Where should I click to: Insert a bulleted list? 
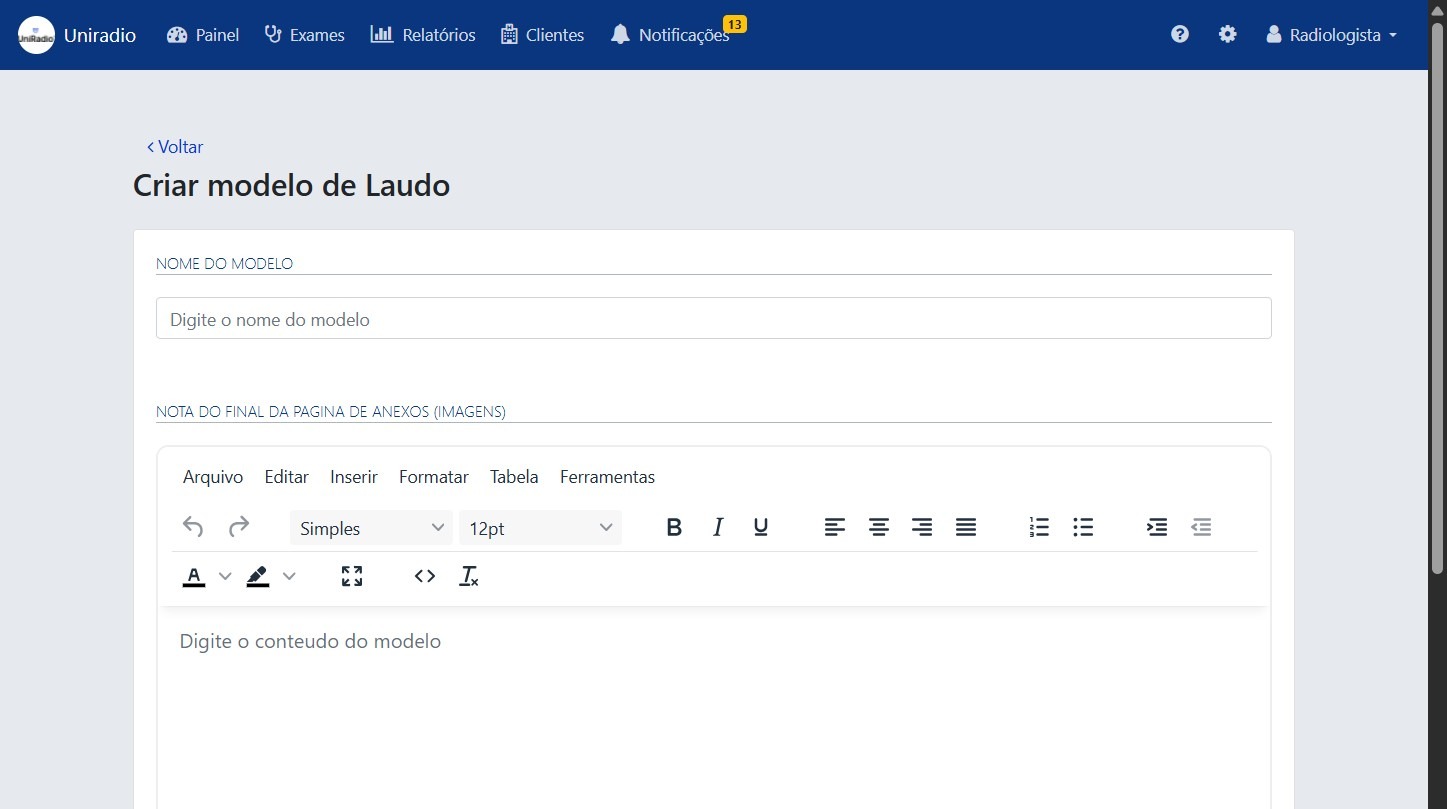point(1082,528)
